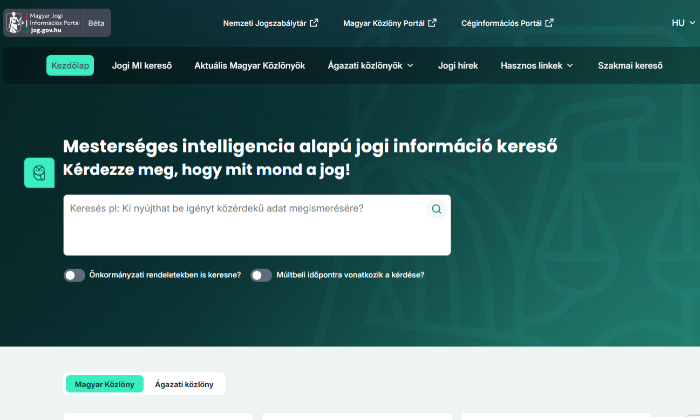Click the green AI assistant icon beside the heading
Viewport: 700px width, 420px height.
tap(39, 173)
